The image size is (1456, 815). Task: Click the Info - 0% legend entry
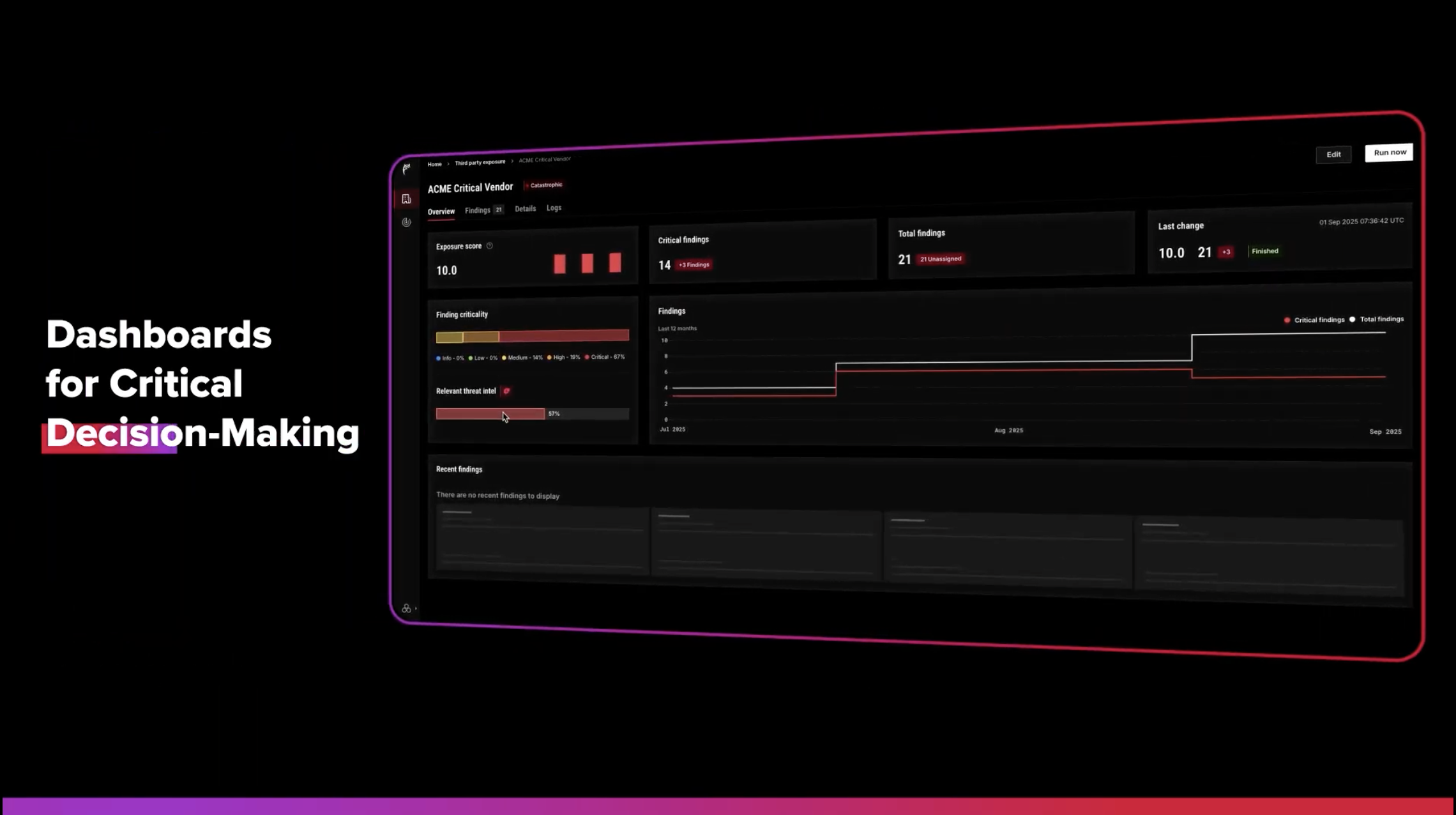450,358
